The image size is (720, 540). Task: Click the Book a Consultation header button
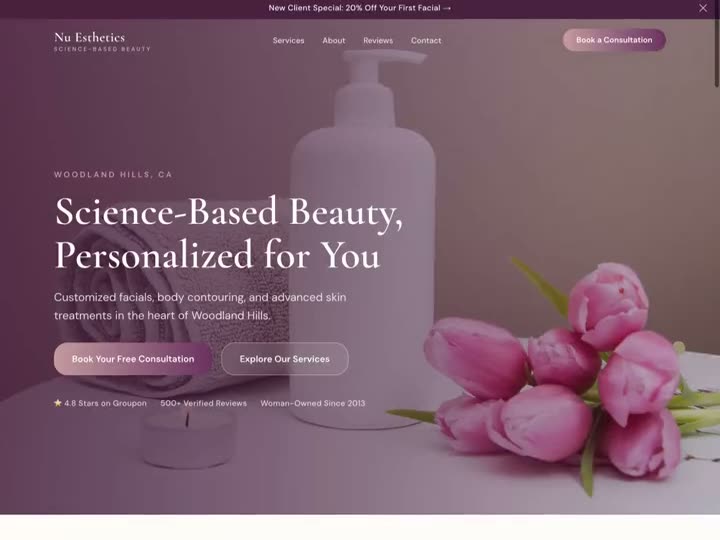click(614, 40)
